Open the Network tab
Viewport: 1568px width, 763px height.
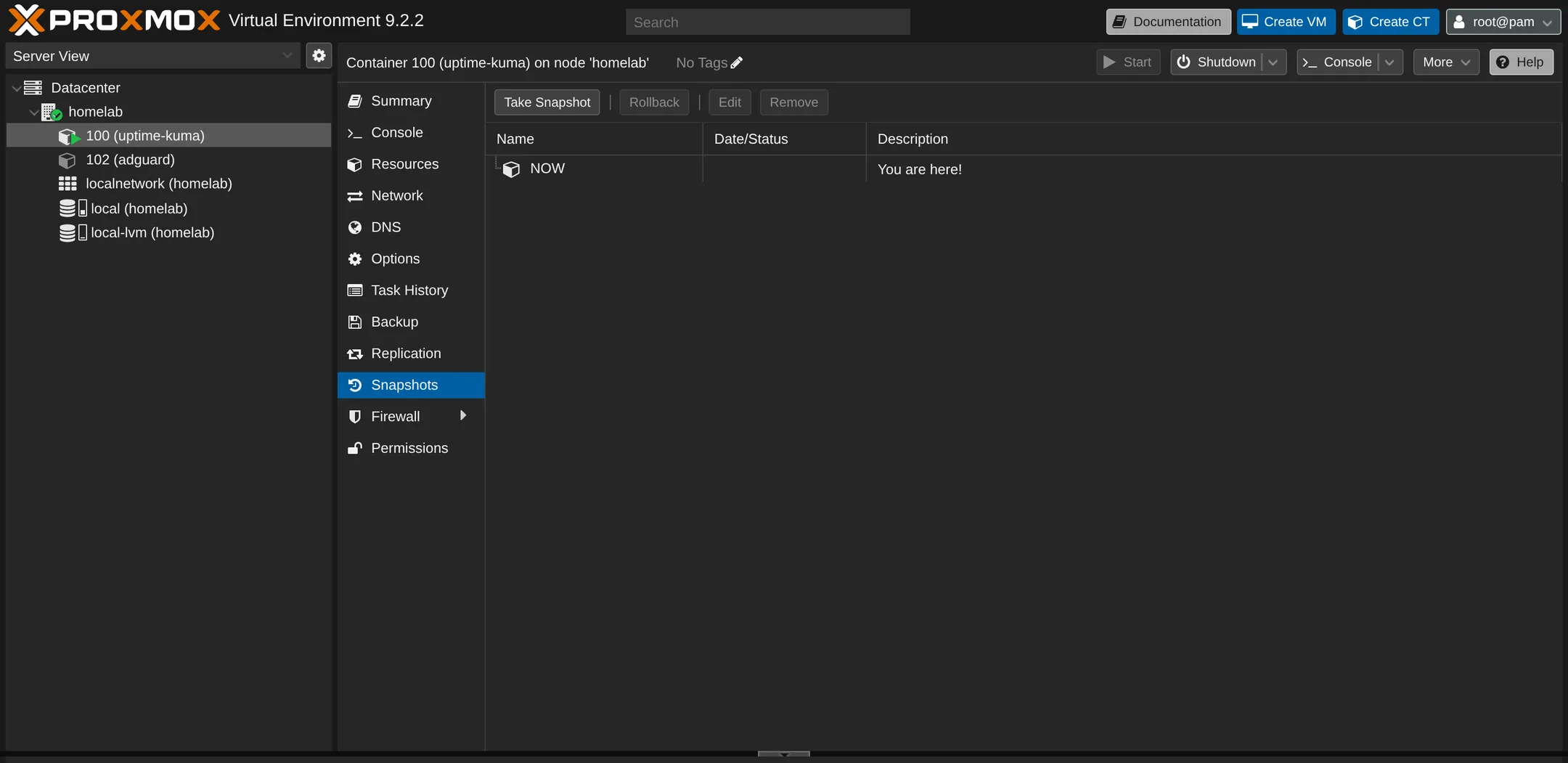click(x=411, y=196)
